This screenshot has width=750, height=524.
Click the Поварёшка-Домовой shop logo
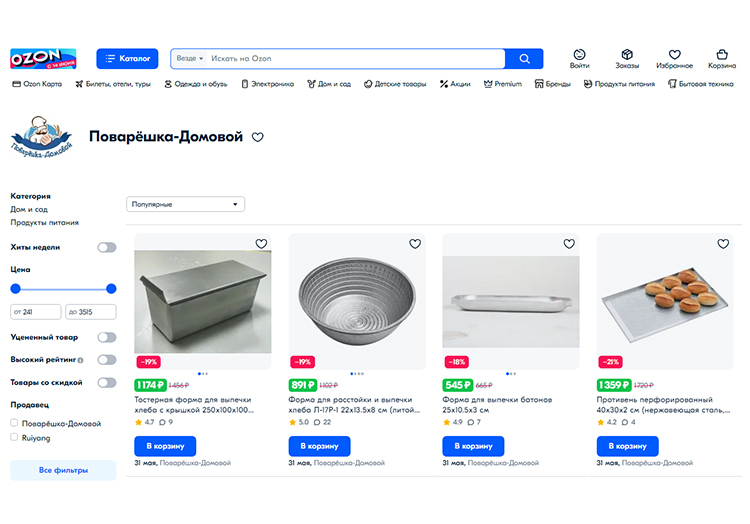click(x=42, y=137)
